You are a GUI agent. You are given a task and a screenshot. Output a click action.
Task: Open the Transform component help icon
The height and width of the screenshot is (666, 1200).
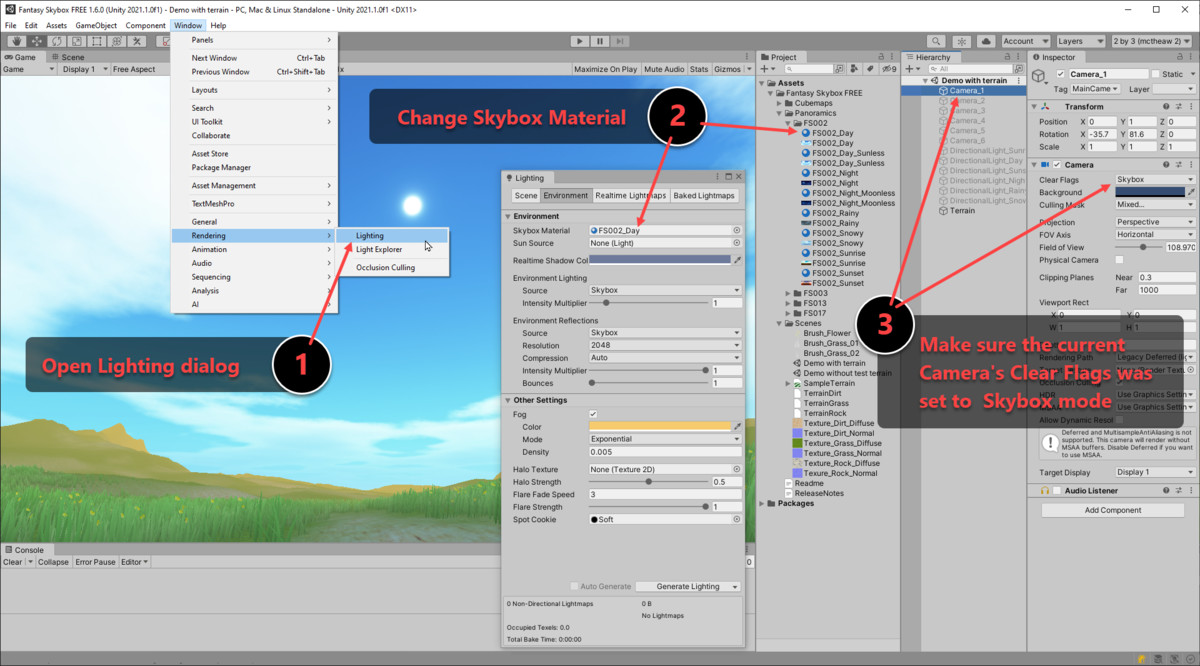click(1166, 107)
